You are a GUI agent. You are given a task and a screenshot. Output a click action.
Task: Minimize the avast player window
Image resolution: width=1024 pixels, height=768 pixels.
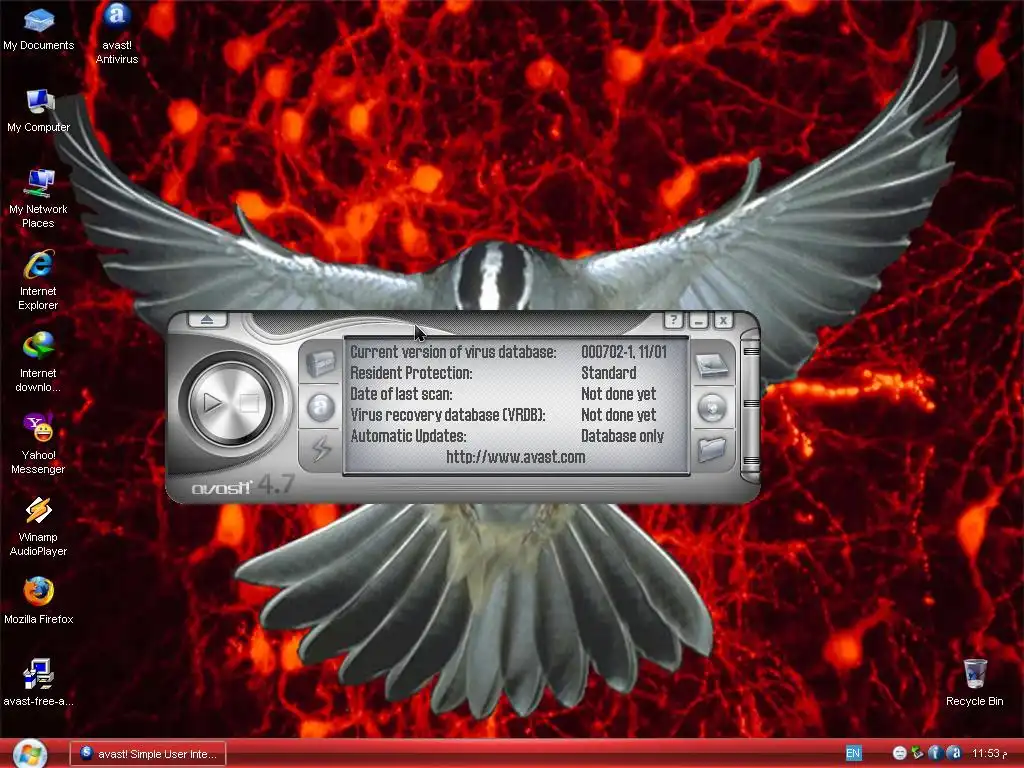click(x=699, y=320)
